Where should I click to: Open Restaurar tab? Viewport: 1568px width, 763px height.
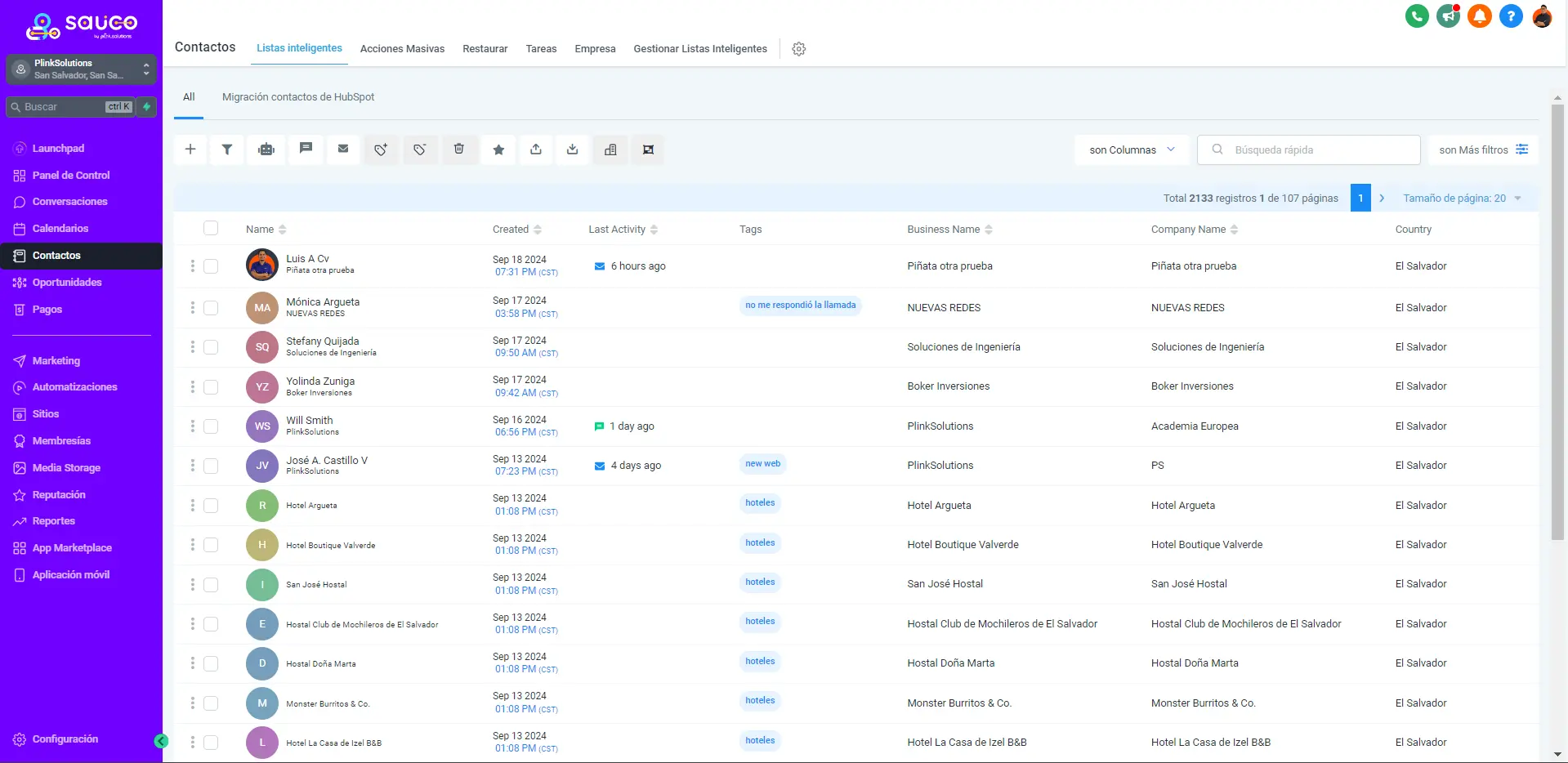click(485, 49)
